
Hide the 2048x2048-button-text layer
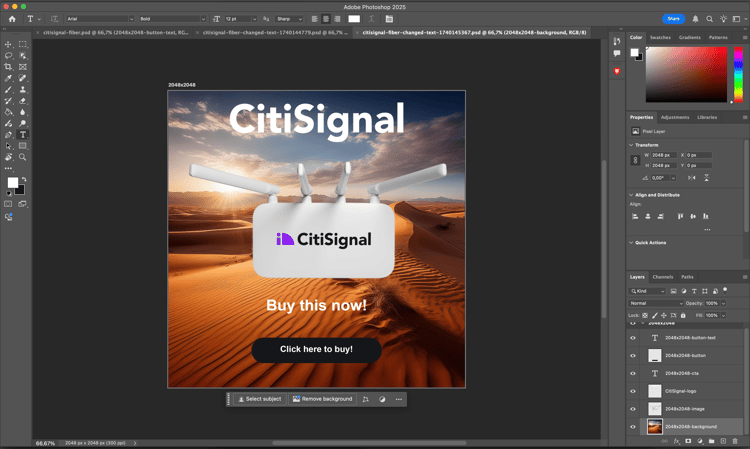(x=633, y=338)
